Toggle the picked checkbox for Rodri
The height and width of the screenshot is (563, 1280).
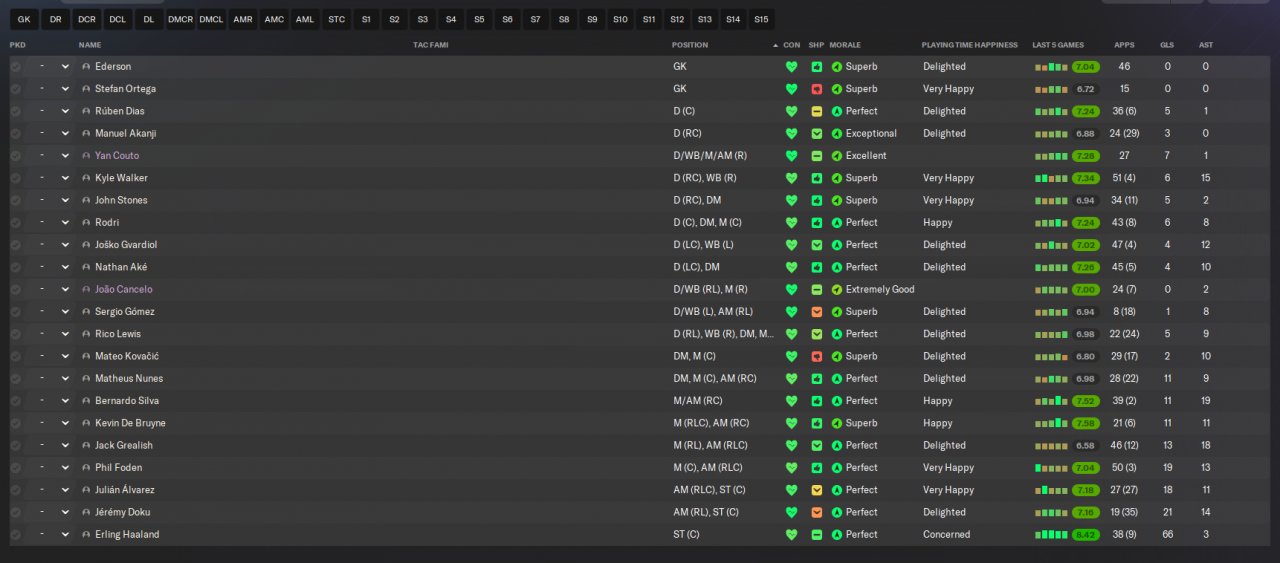coord(15,222)
